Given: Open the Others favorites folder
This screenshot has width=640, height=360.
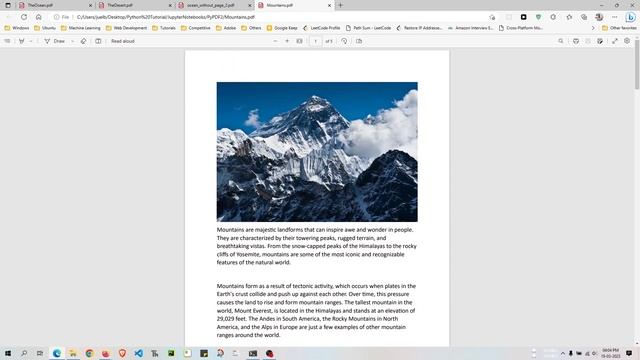Looking at the screenshot, I should point(251,28).
